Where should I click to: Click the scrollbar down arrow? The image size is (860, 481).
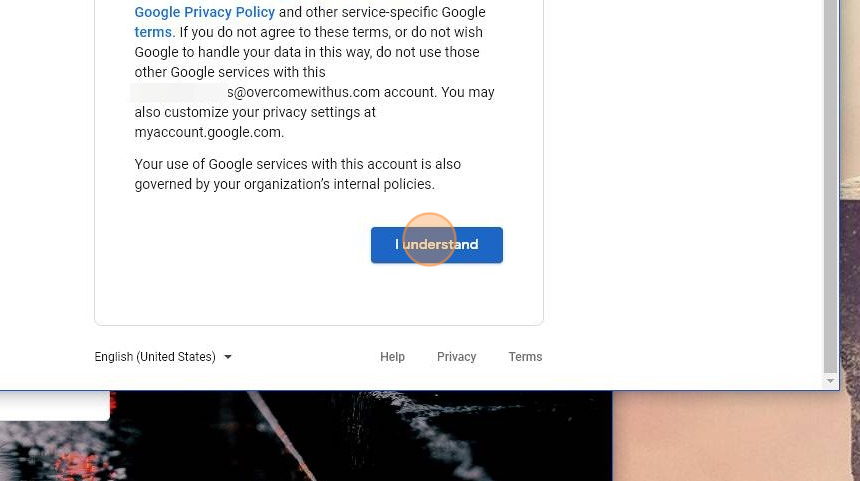tap(830, 381)
